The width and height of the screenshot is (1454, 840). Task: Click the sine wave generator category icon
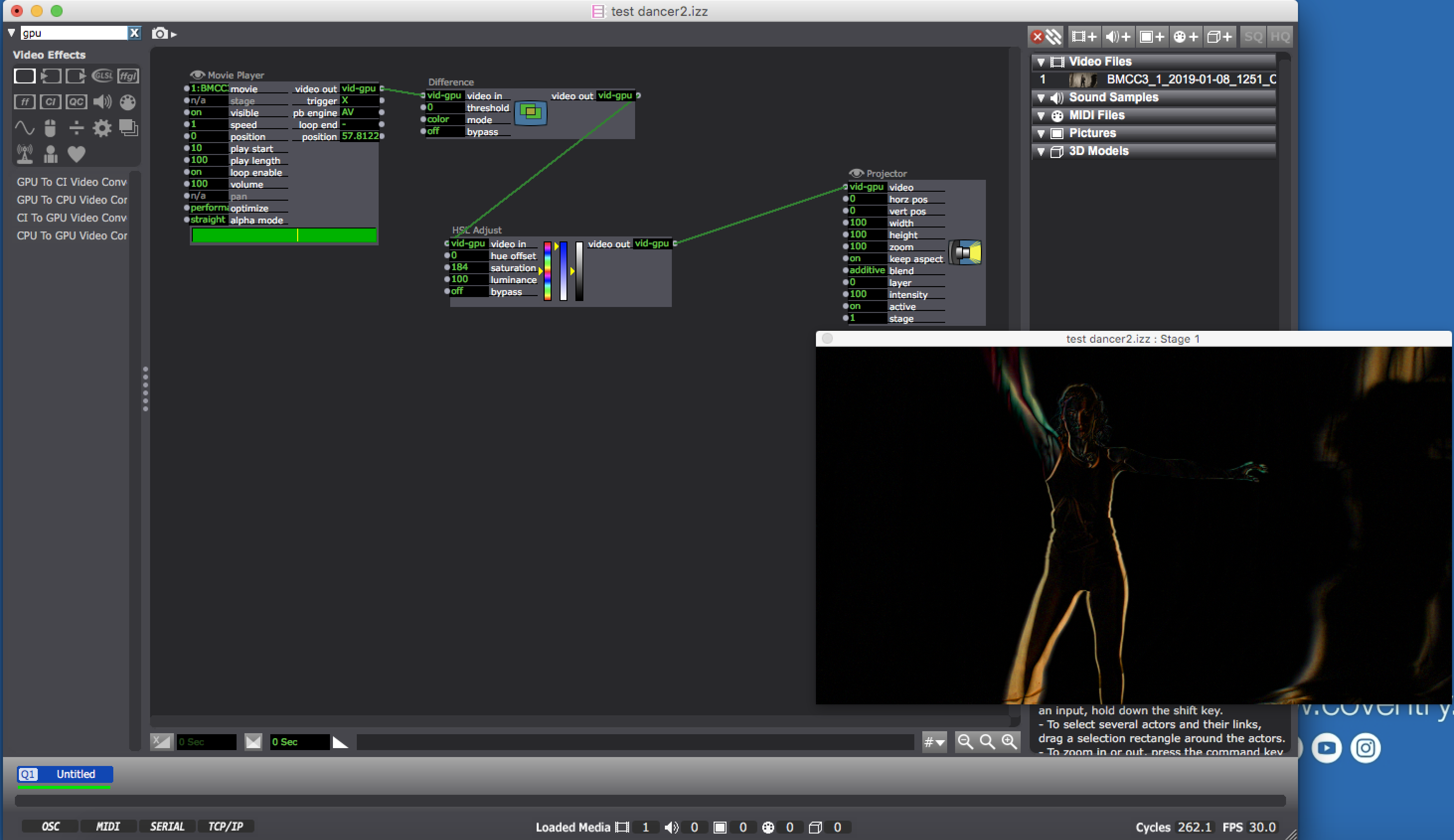point(24,128)
